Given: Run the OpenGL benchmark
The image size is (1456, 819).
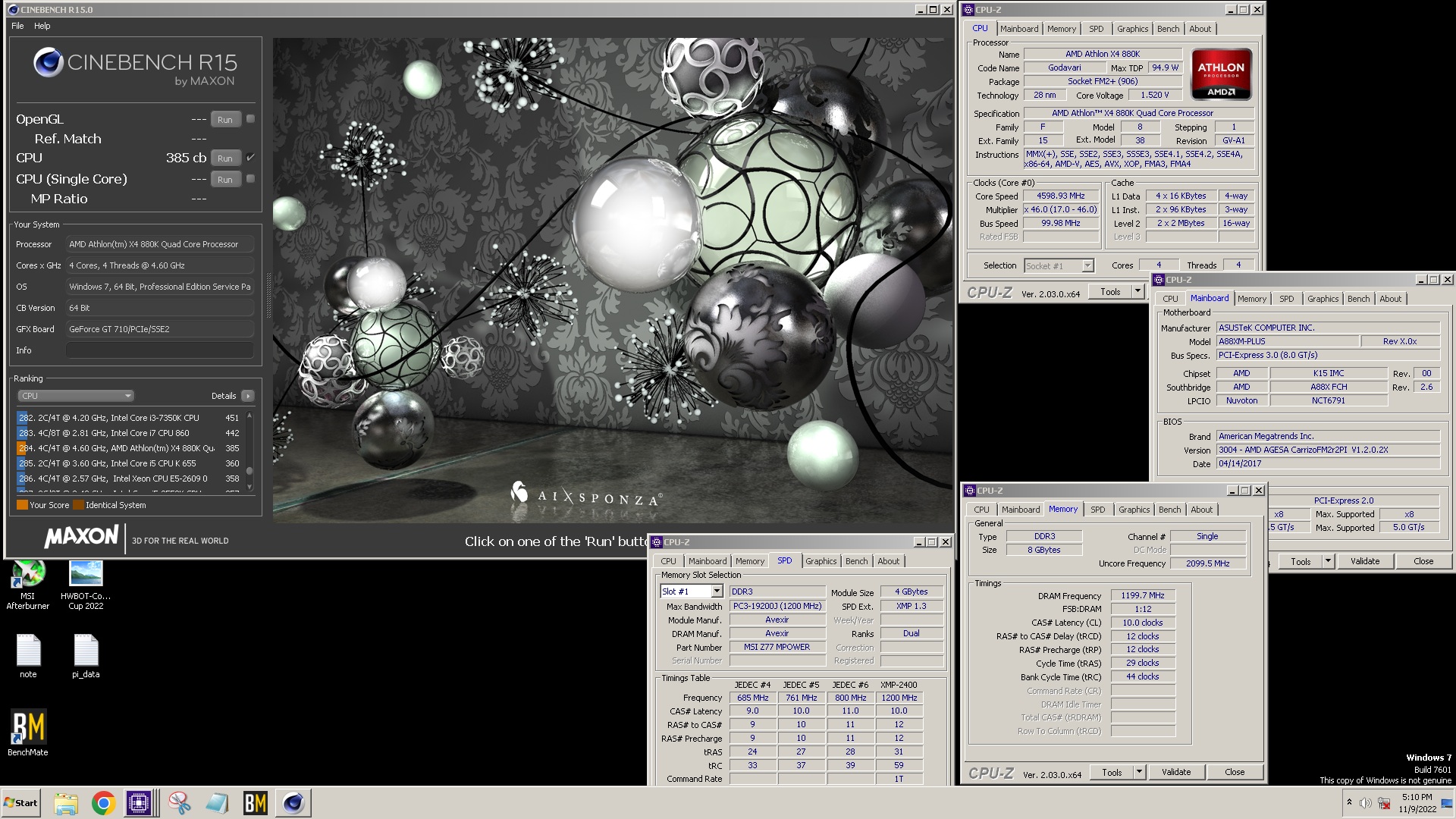Looking at the screenshot, I should click(225, 120).
